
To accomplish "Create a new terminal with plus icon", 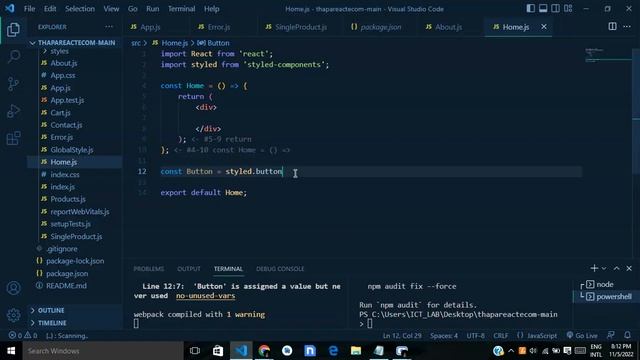I will 594,268.
